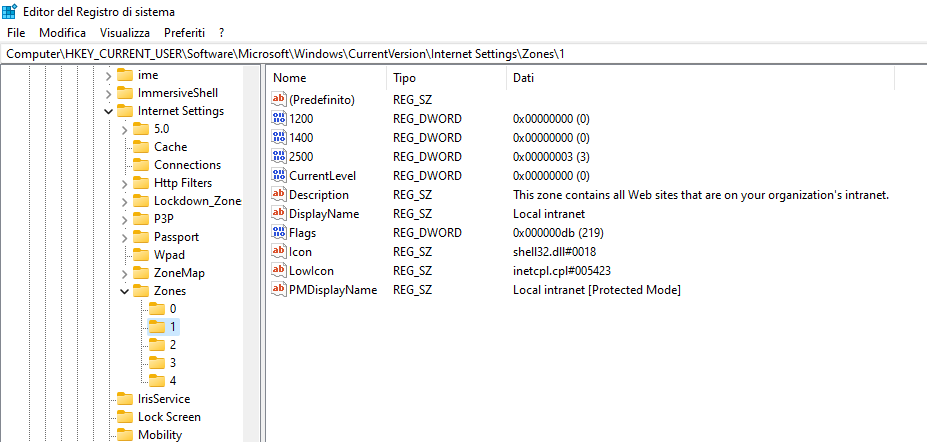The width and height of the screenshot is (927, 442).
Task: Expand the 5.0 key
Action: pos(124,129)
